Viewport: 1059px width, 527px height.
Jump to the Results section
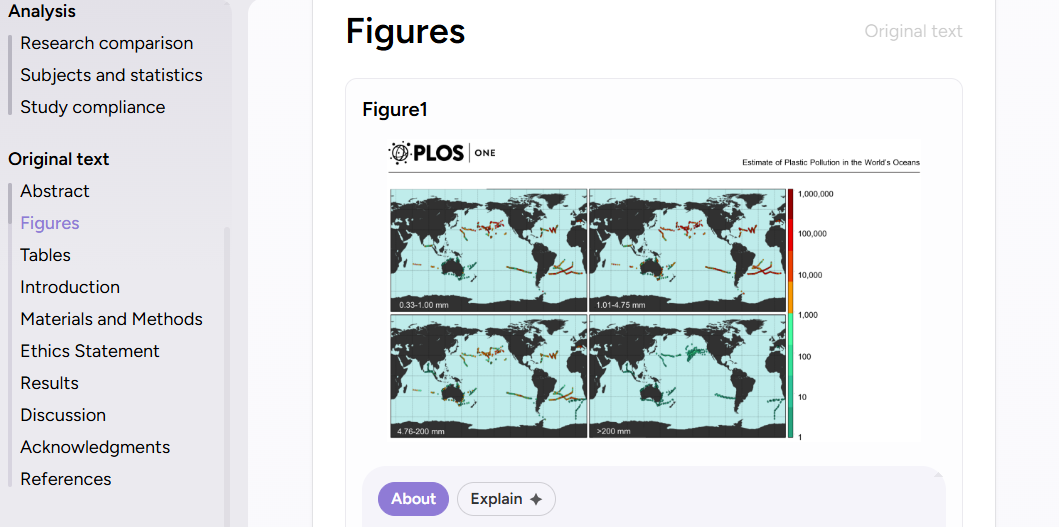tap(49, 383)
